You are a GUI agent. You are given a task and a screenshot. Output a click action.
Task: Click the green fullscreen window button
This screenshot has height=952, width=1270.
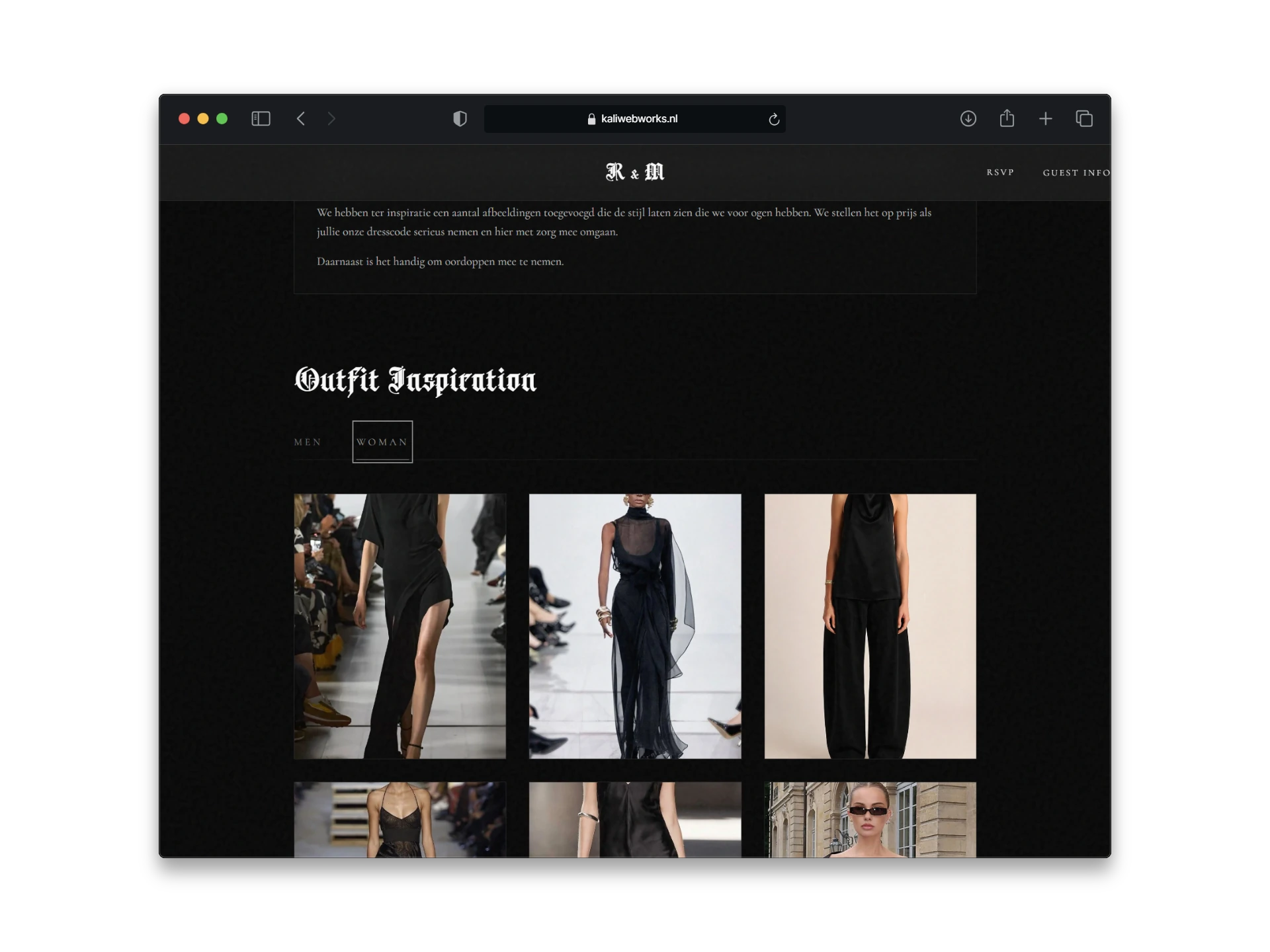[x=222, y=118]
